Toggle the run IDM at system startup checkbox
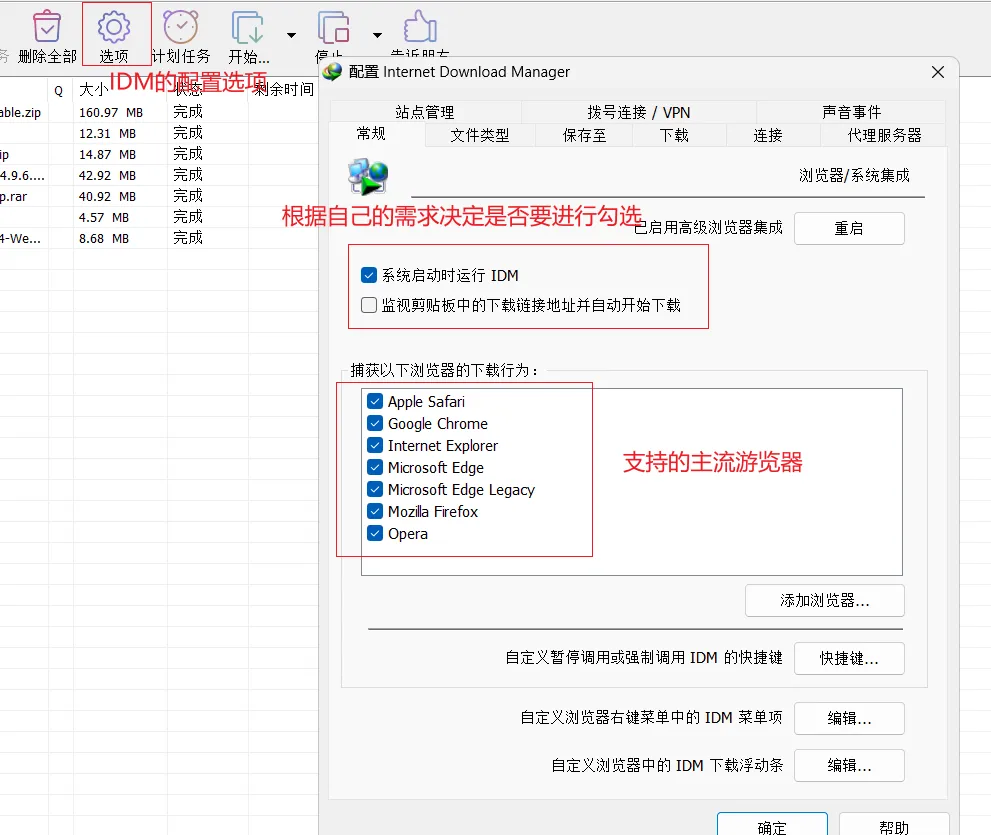991x835 pixels. [369, 276]
